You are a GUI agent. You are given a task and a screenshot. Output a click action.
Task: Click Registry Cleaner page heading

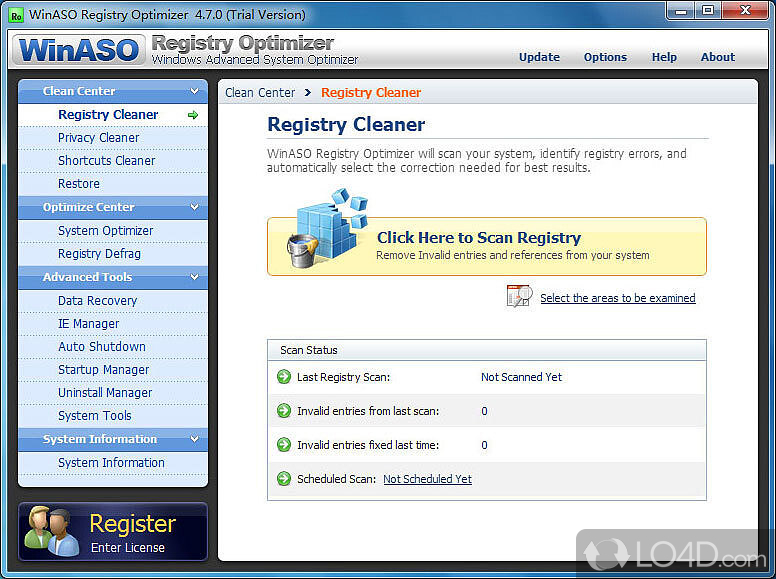[346, 125]
